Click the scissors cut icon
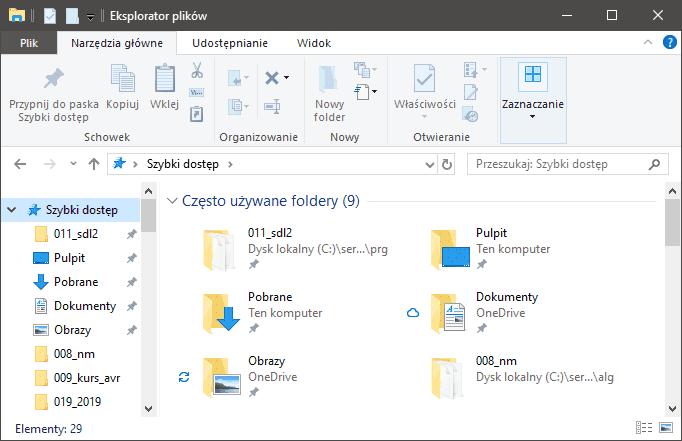This screenshot has width=682, height=441. pos(197,71)
